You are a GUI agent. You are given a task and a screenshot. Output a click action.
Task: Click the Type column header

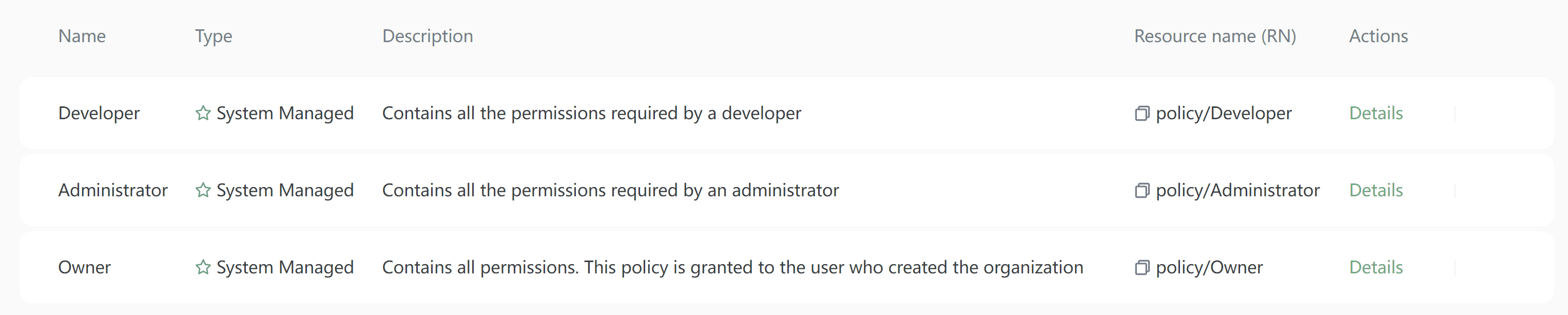[213, 36]
